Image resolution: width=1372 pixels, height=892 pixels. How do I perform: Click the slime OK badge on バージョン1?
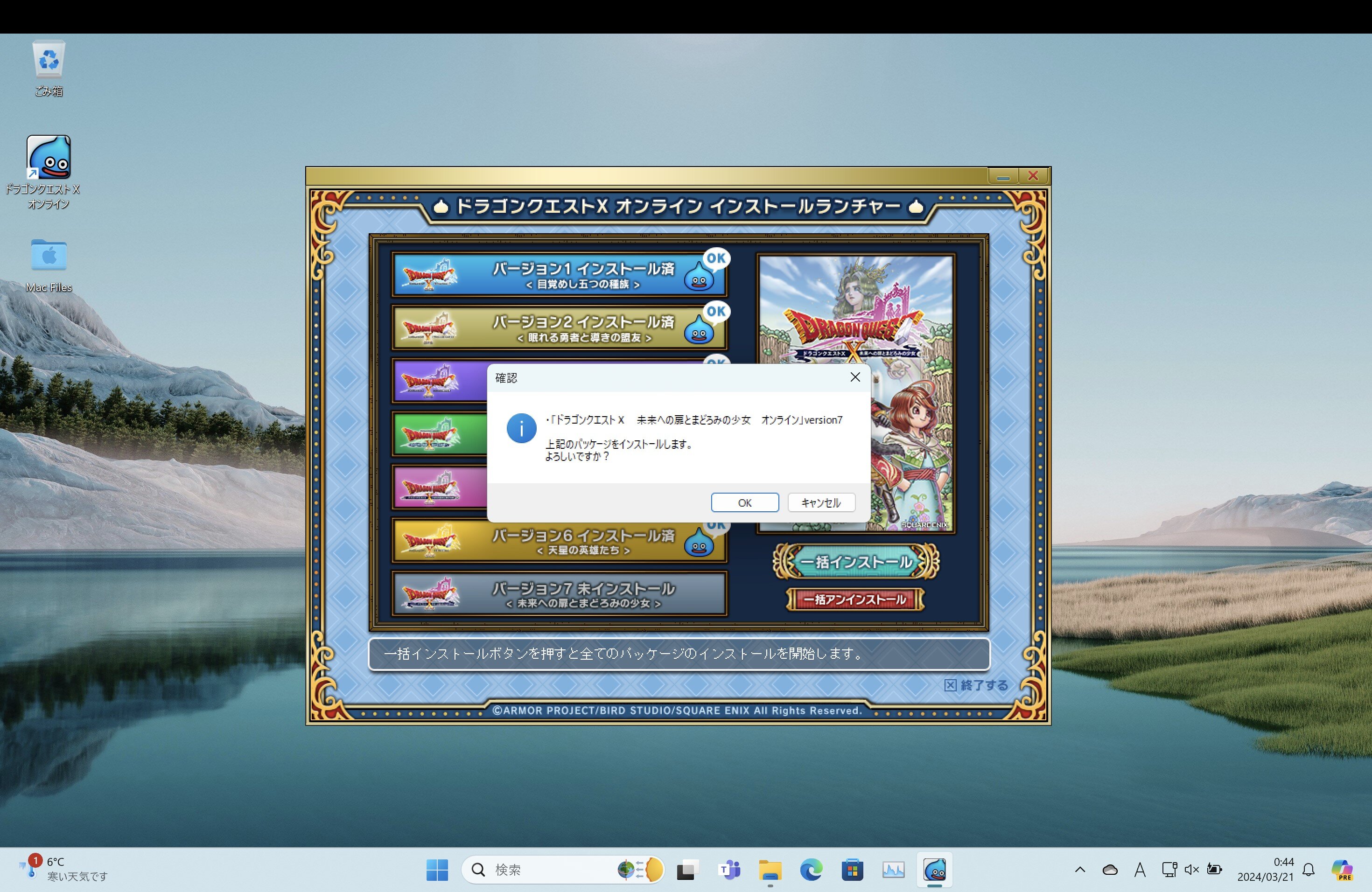click(x=707, y=270)
